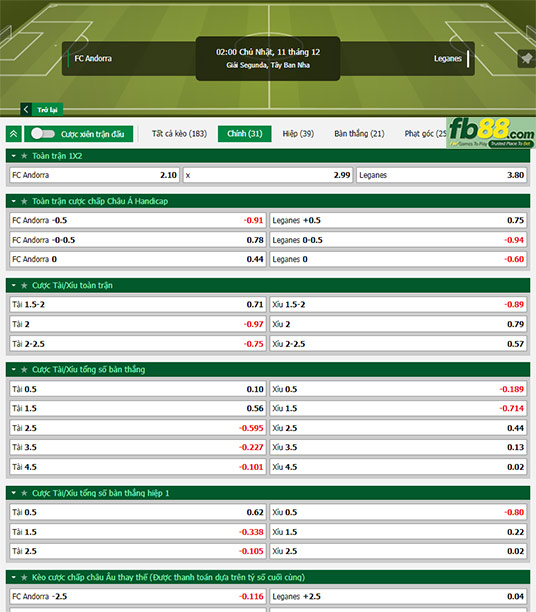Viewport: 536px width, 612px height.
Task: Bet Leganes to win at 3.80
Action: coord(442,175)
